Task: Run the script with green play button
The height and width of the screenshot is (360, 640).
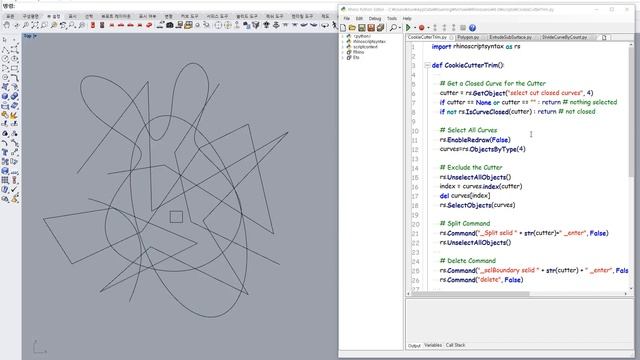Action: 408,28
